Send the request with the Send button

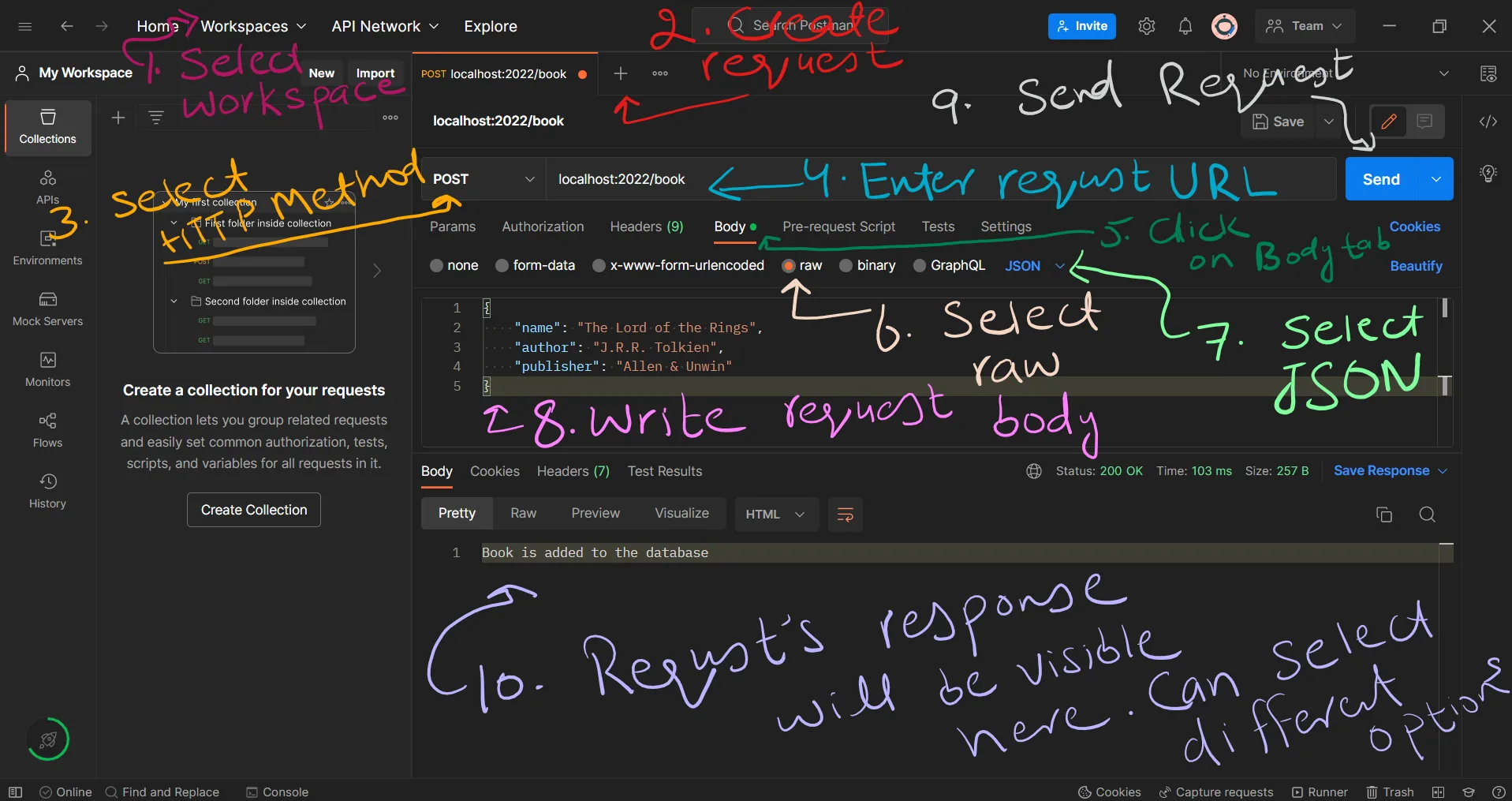coord(1382,179)
